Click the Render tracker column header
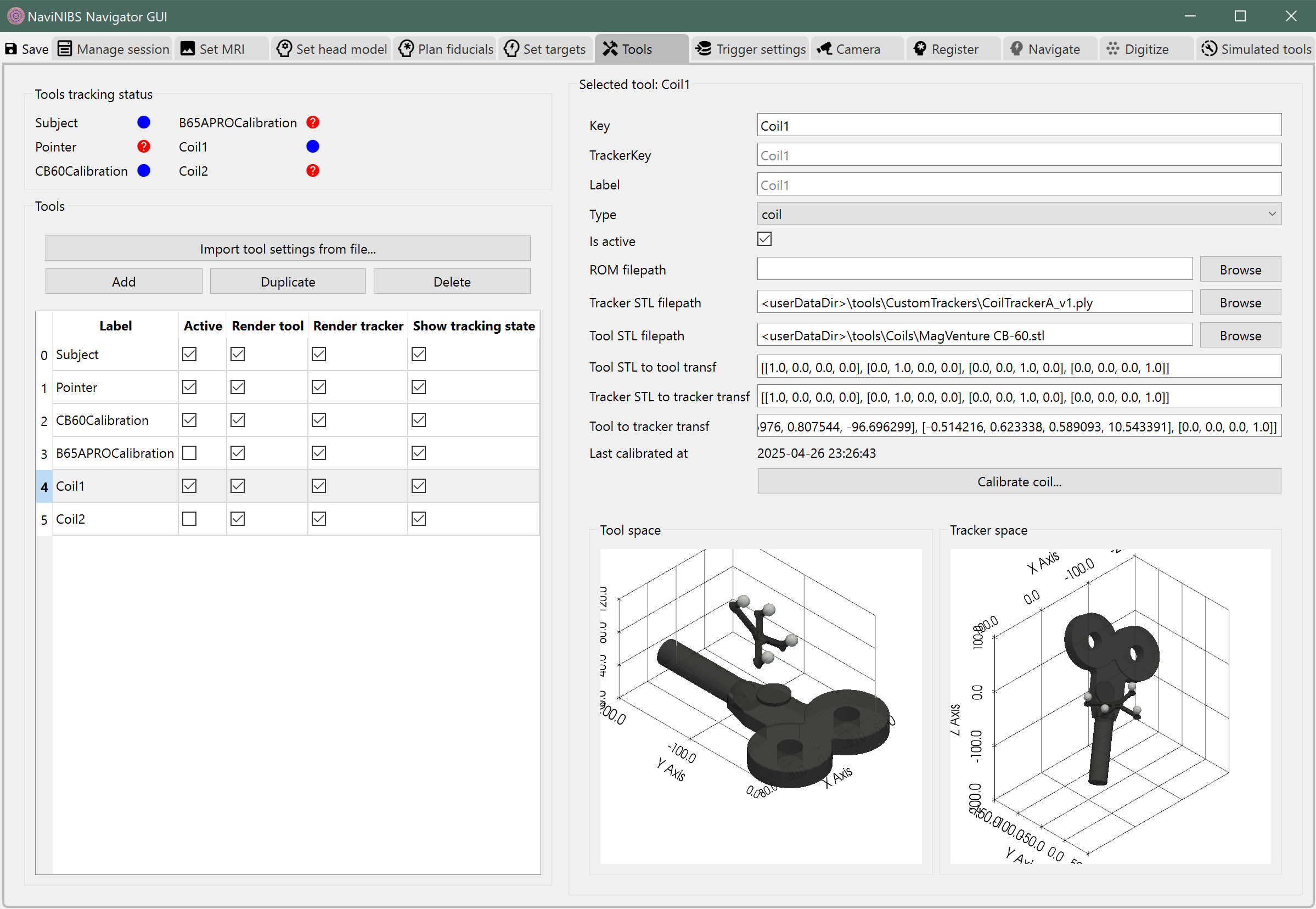This screenshot has width=1316, height=909. 358,326
